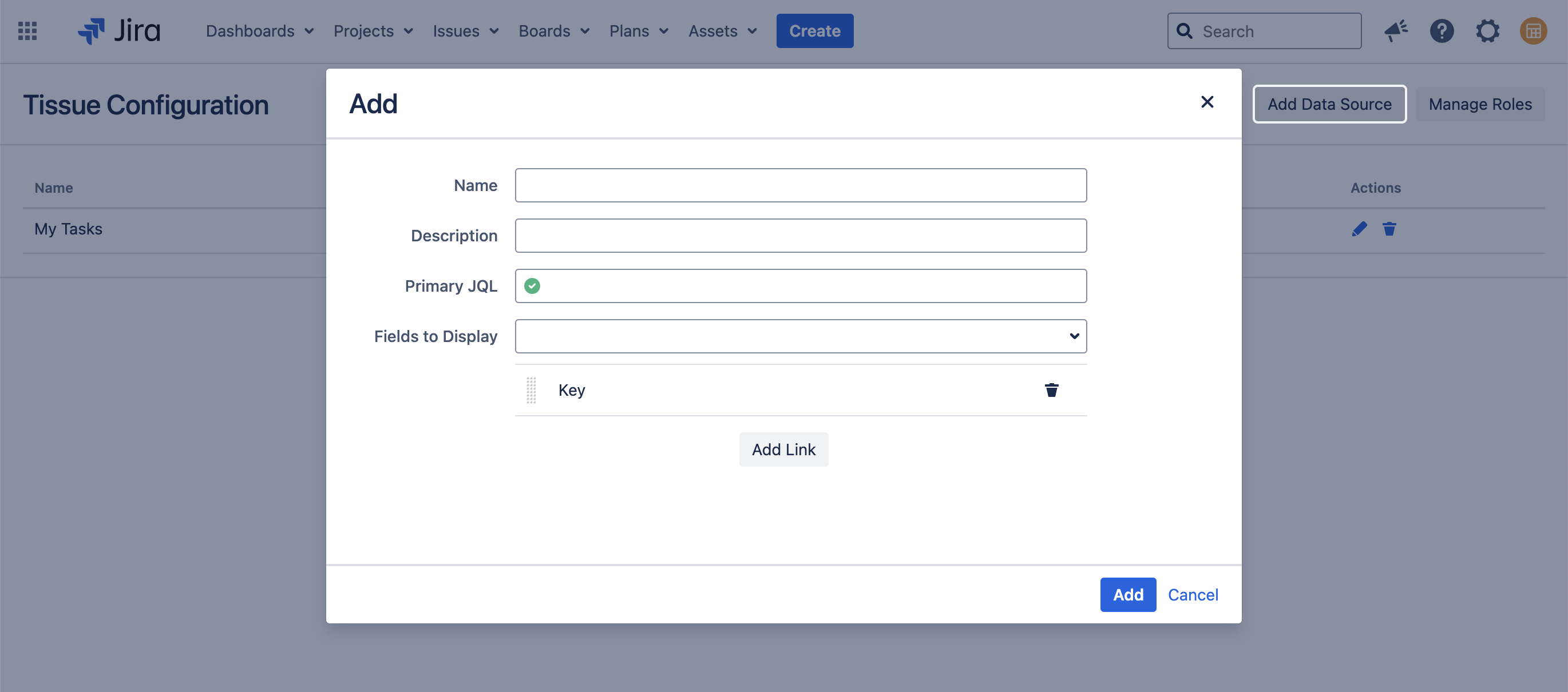The image size is (1568, 692).
Task: Open the Assets menu
Action: tap(723, 31)
